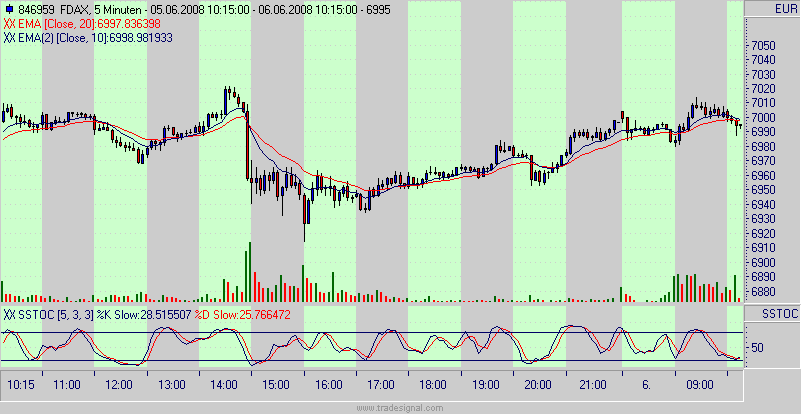Click the 7020 price scale label
The image size is (801, 414).
(x=763, y=89)
